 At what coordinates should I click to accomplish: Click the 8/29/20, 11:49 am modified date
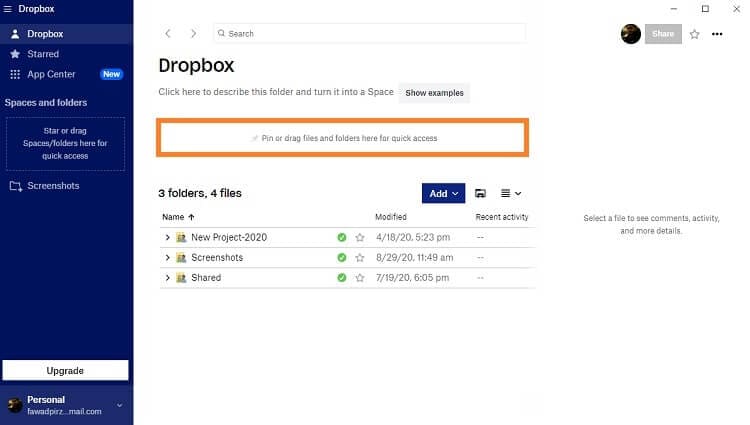(x=415, y=257)
